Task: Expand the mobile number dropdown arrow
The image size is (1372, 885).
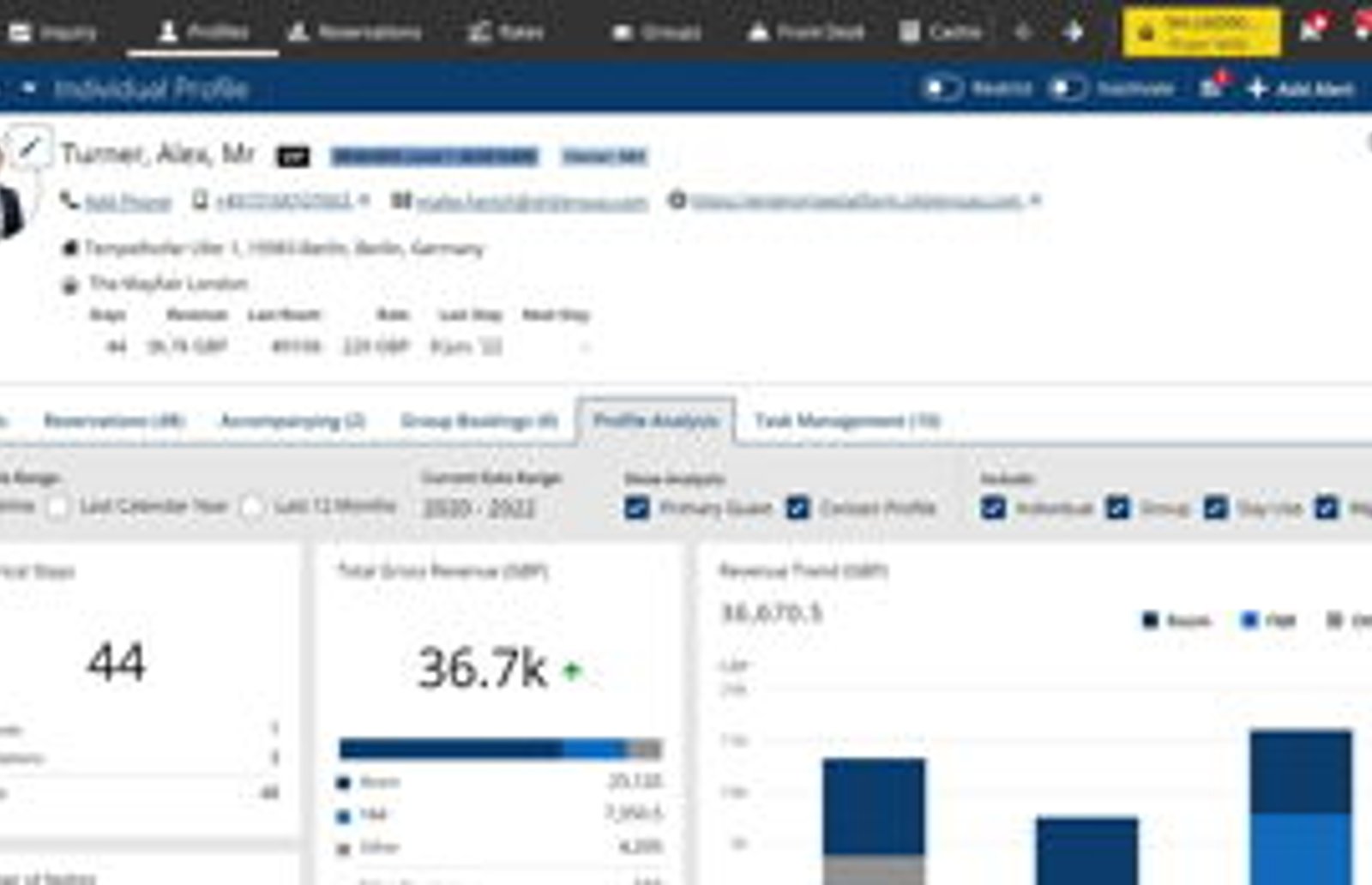Action: 364,201
